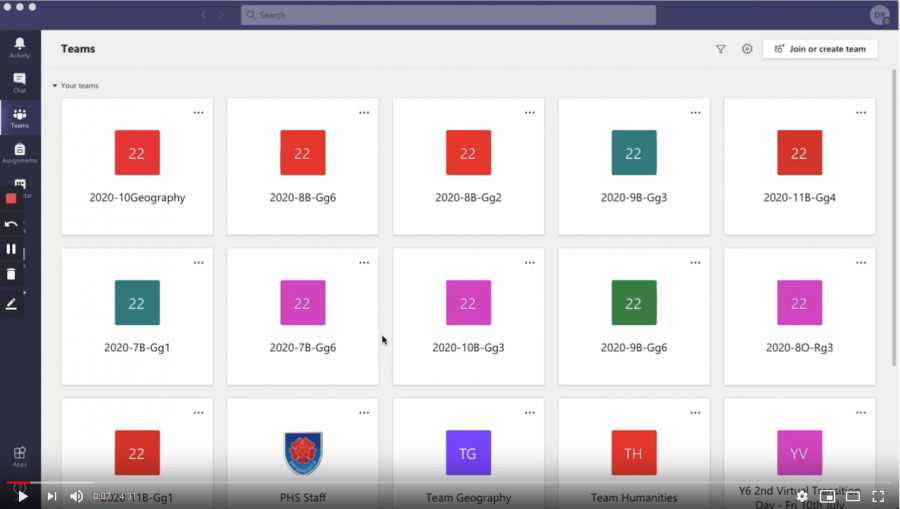Open Assignments in the left rail
Image resolution: width=900 pixels, height=509 pixels.
(x=19, y=152)
